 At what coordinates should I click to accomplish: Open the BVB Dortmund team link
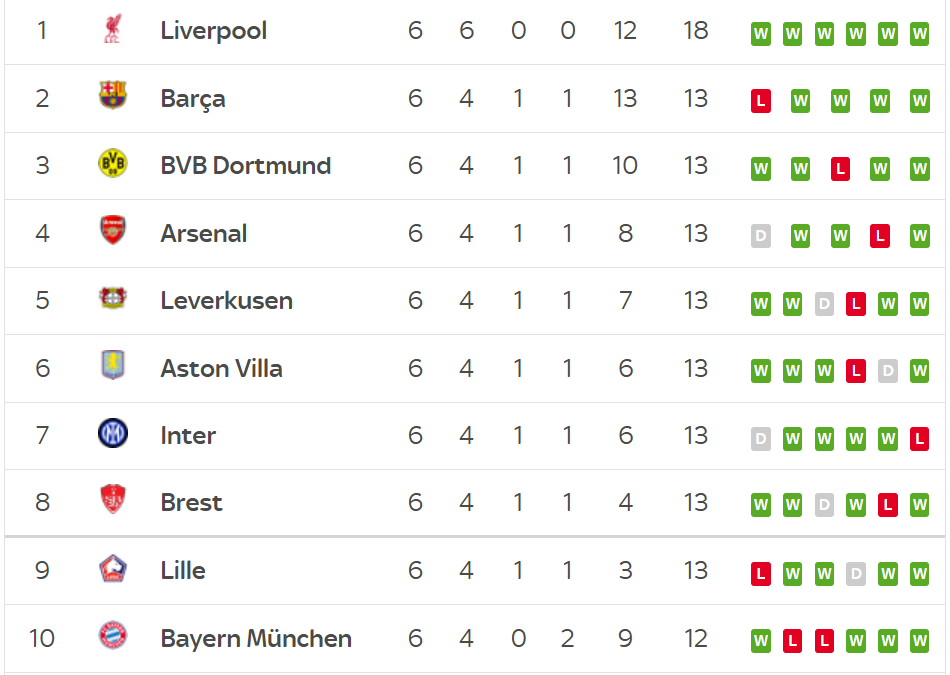245,166
